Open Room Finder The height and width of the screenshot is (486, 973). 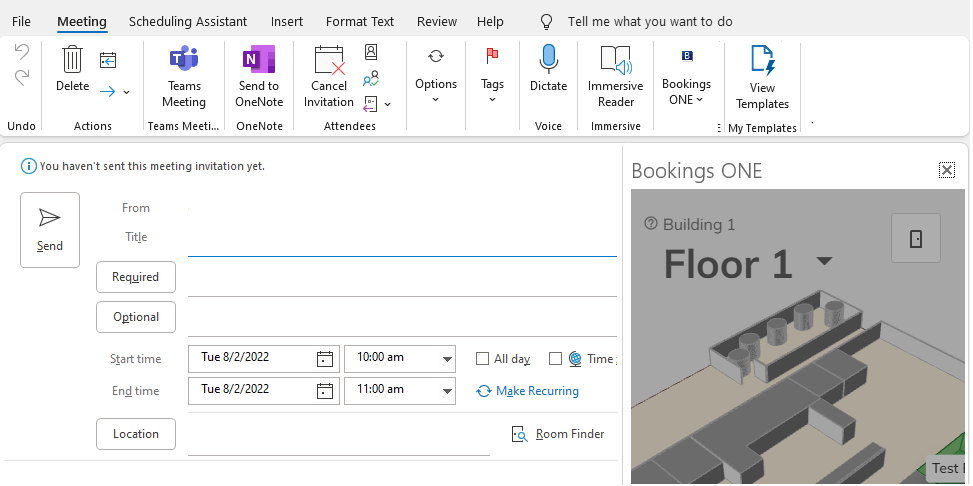click(x=558, y=434)
